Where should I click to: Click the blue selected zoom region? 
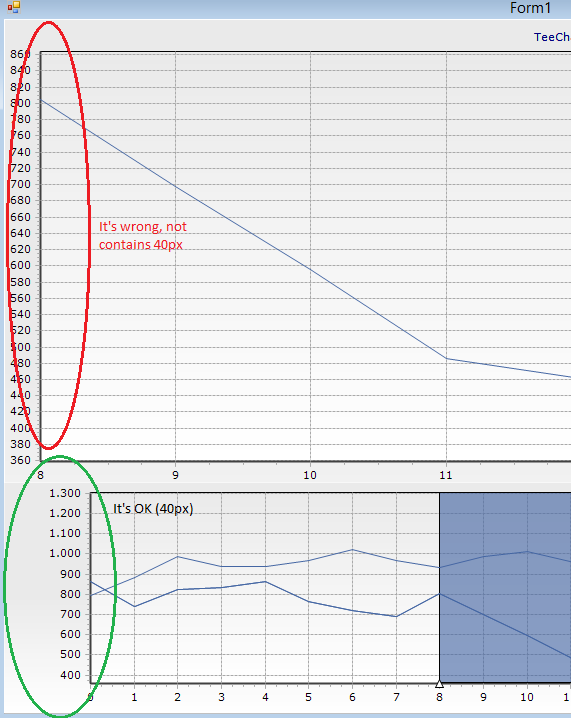coord(505,587)
